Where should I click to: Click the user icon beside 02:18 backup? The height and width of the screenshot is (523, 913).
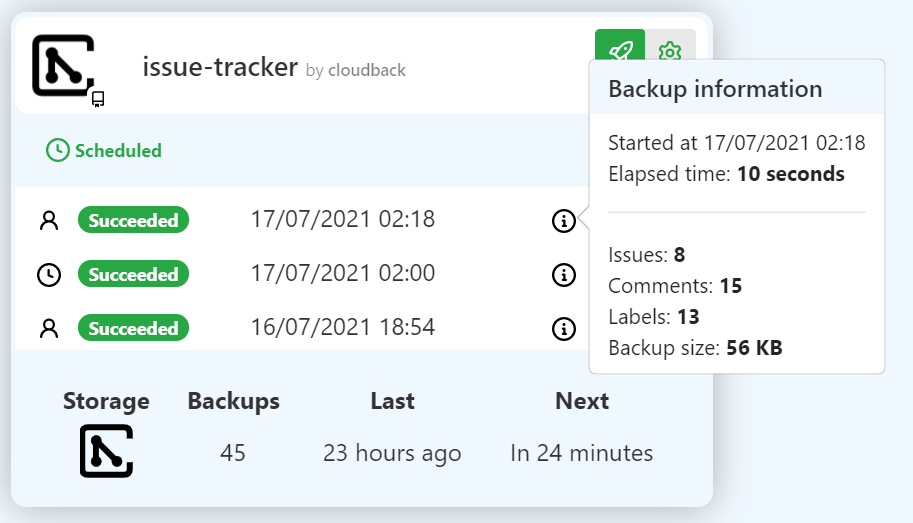pyautogui.click(x=49, y=221)
